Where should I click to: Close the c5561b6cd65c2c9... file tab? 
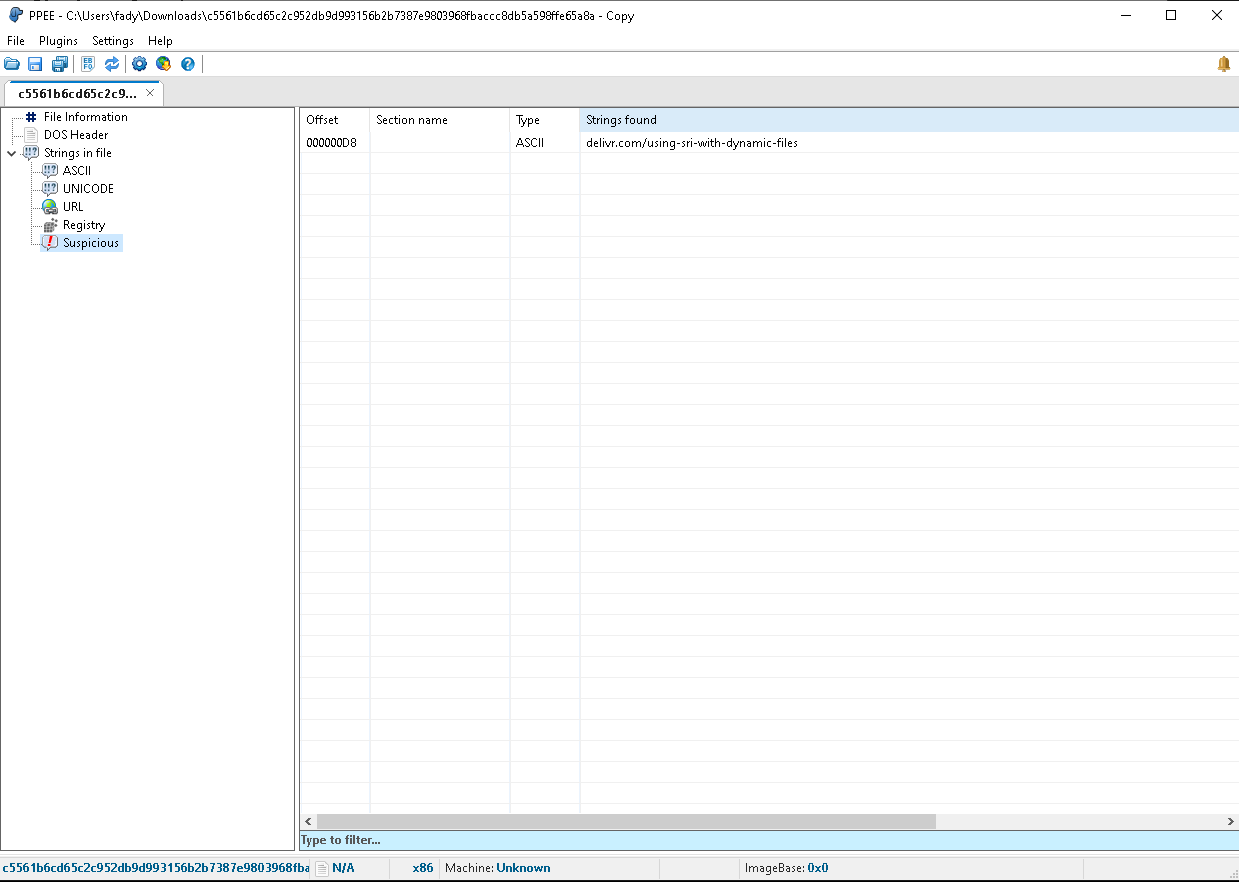(150, 93)
